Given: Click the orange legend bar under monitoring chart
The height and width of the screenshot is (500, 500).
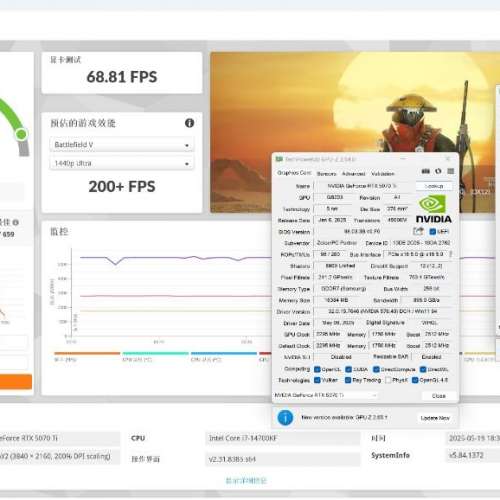Looking at the screenshot, I should [x=87, y=353].
